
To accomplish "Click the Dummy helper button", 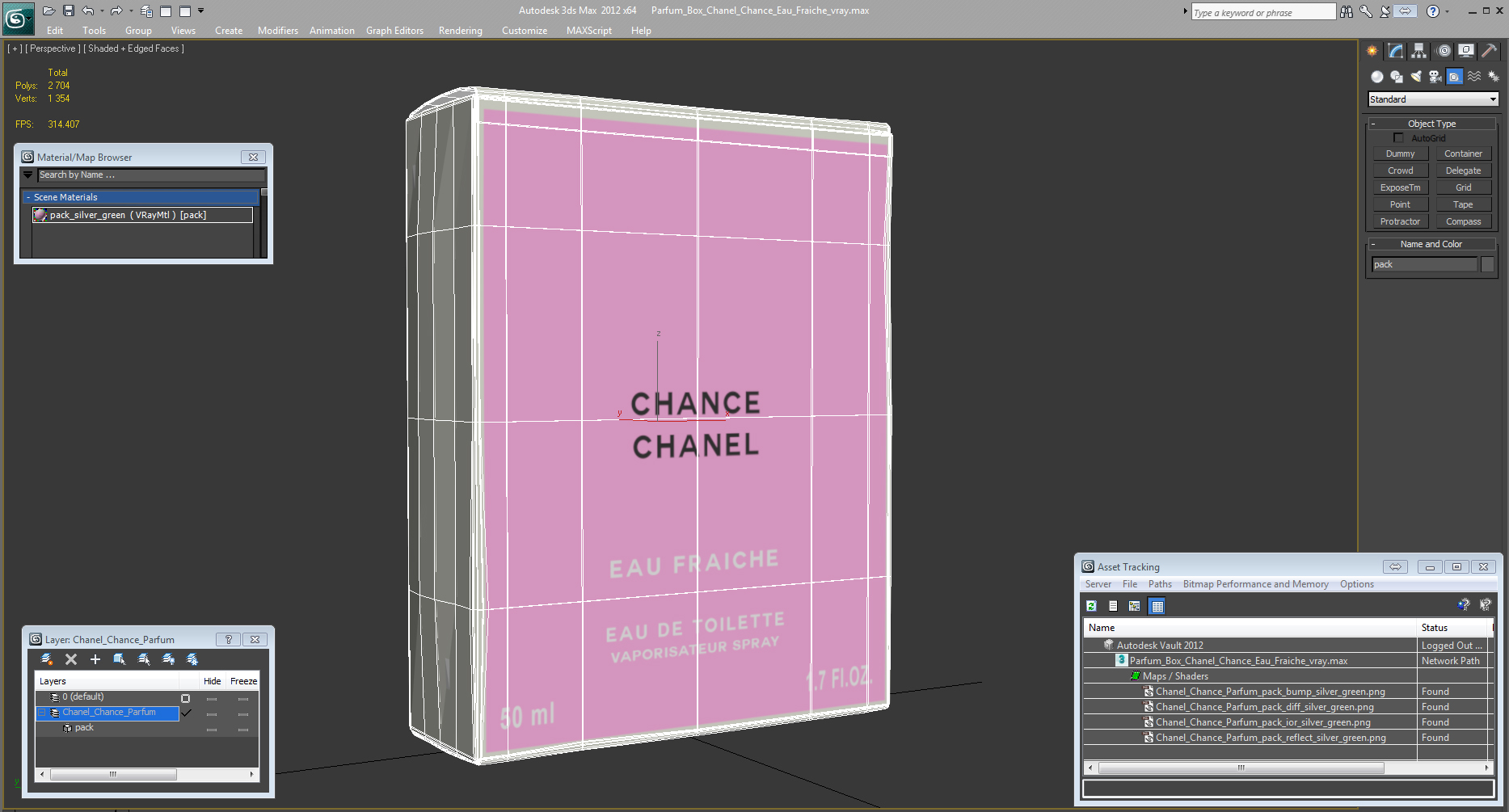I will point(1400,154).
